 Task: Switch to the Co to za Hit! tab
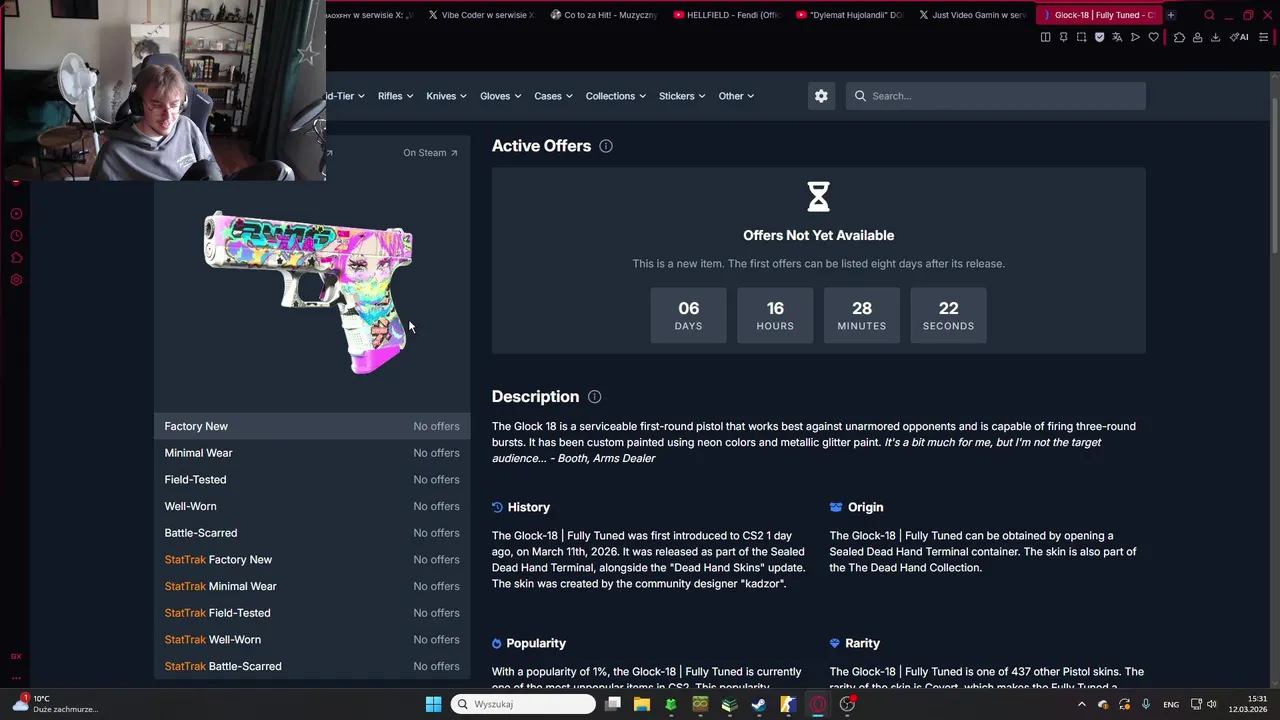(605, 15)
